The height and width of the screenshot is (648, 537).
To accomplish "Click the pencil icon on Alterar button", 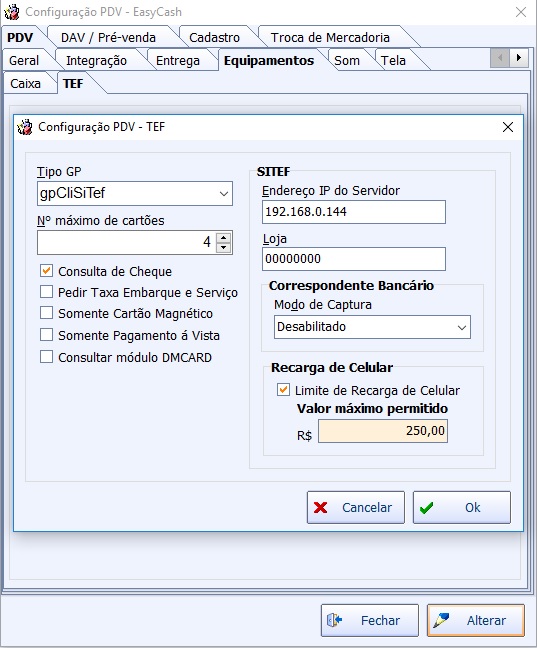I will [441, 620].
